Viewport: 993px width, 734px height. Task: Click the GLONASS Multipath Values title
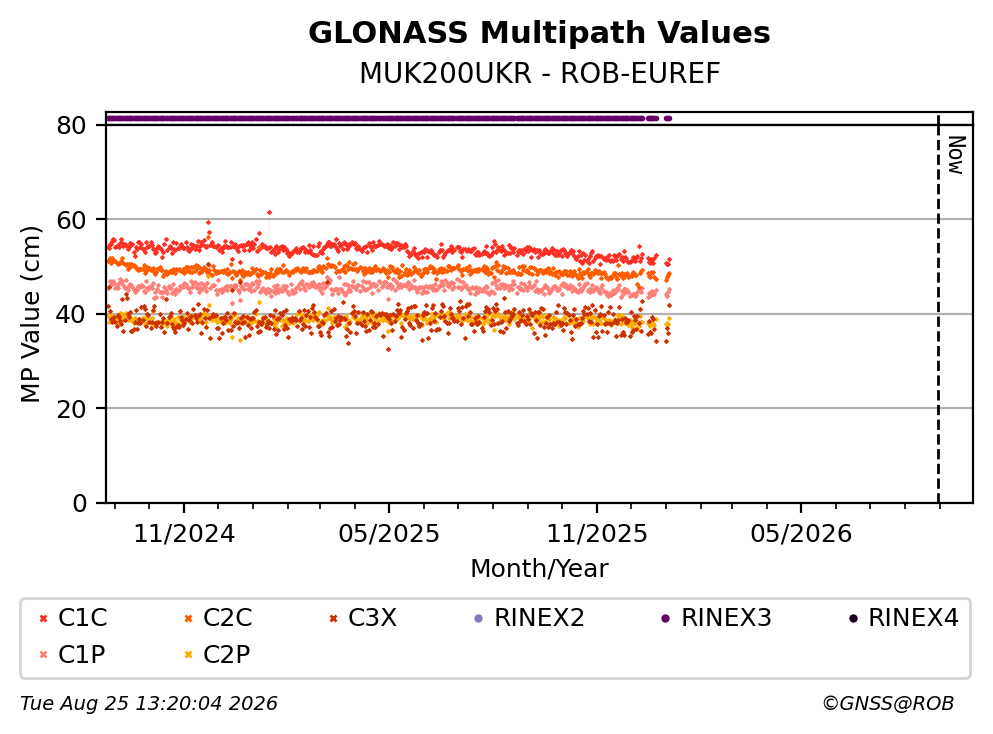[539, 33]
